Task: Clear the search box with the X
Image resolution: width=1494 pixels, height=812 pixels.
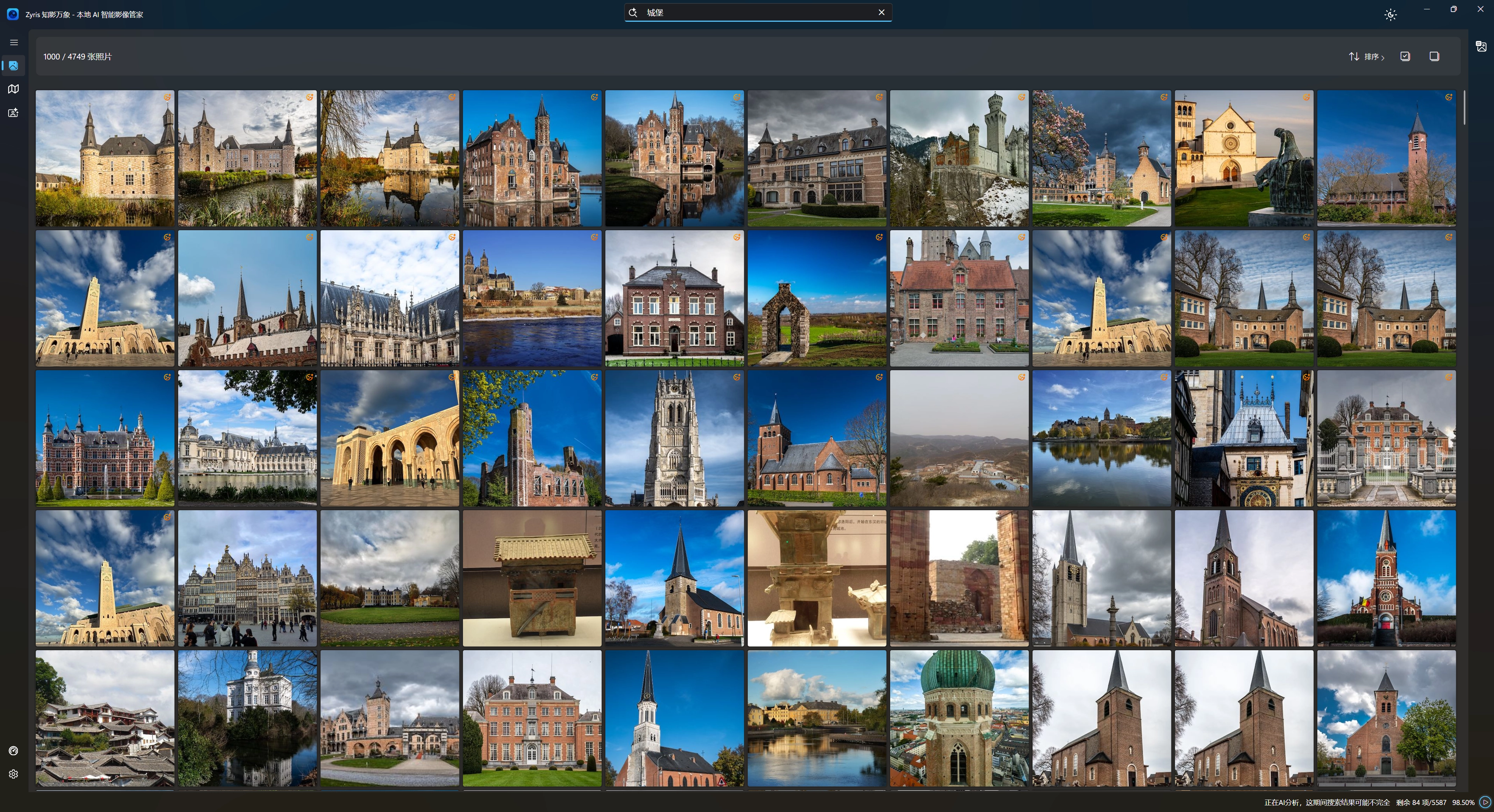Action: [882, 12]
